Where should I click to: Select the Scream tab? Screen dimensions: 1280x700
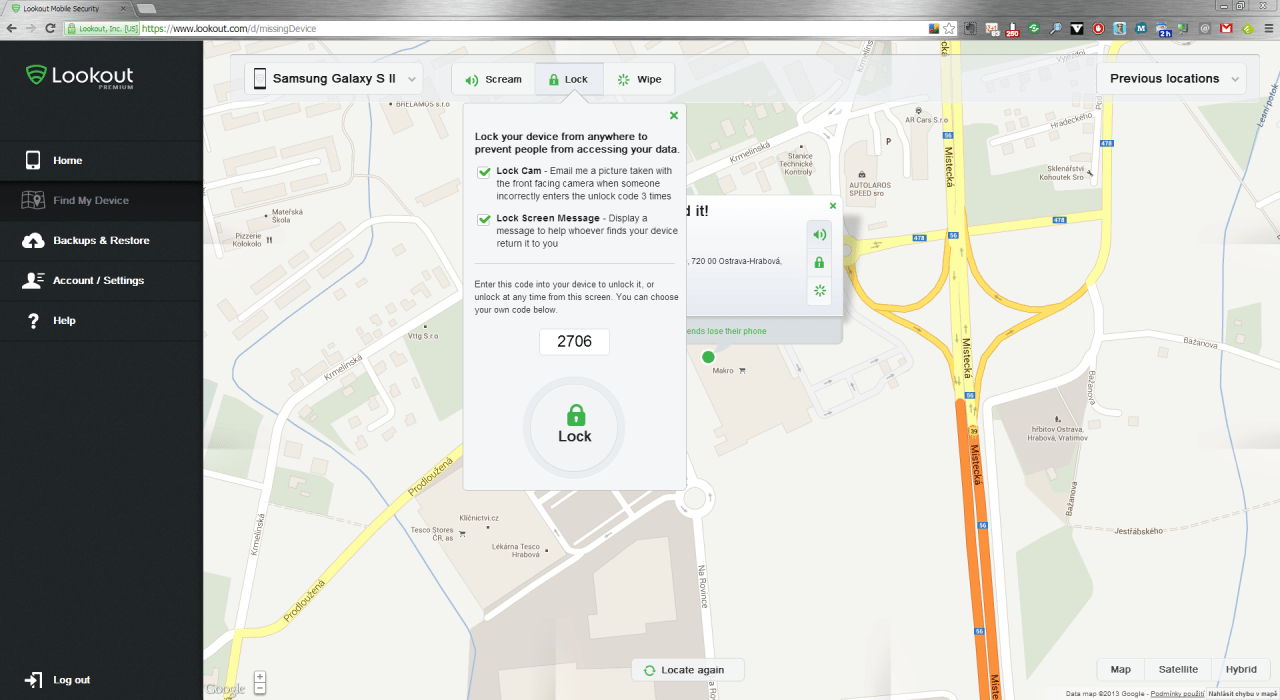click(x=493, y=79)
